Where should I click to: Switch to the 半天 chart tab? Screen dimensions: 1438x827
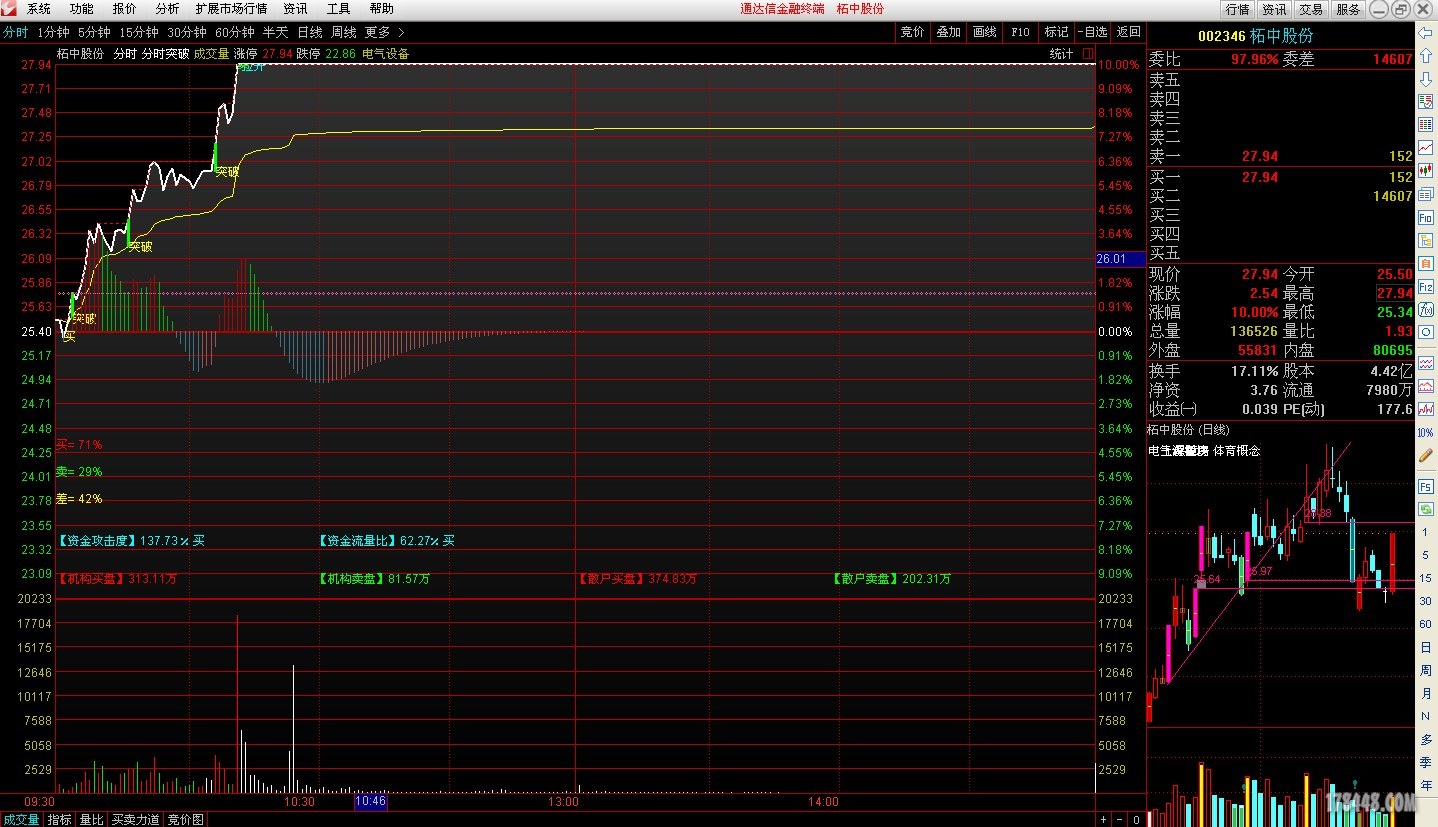click(275, 32)
